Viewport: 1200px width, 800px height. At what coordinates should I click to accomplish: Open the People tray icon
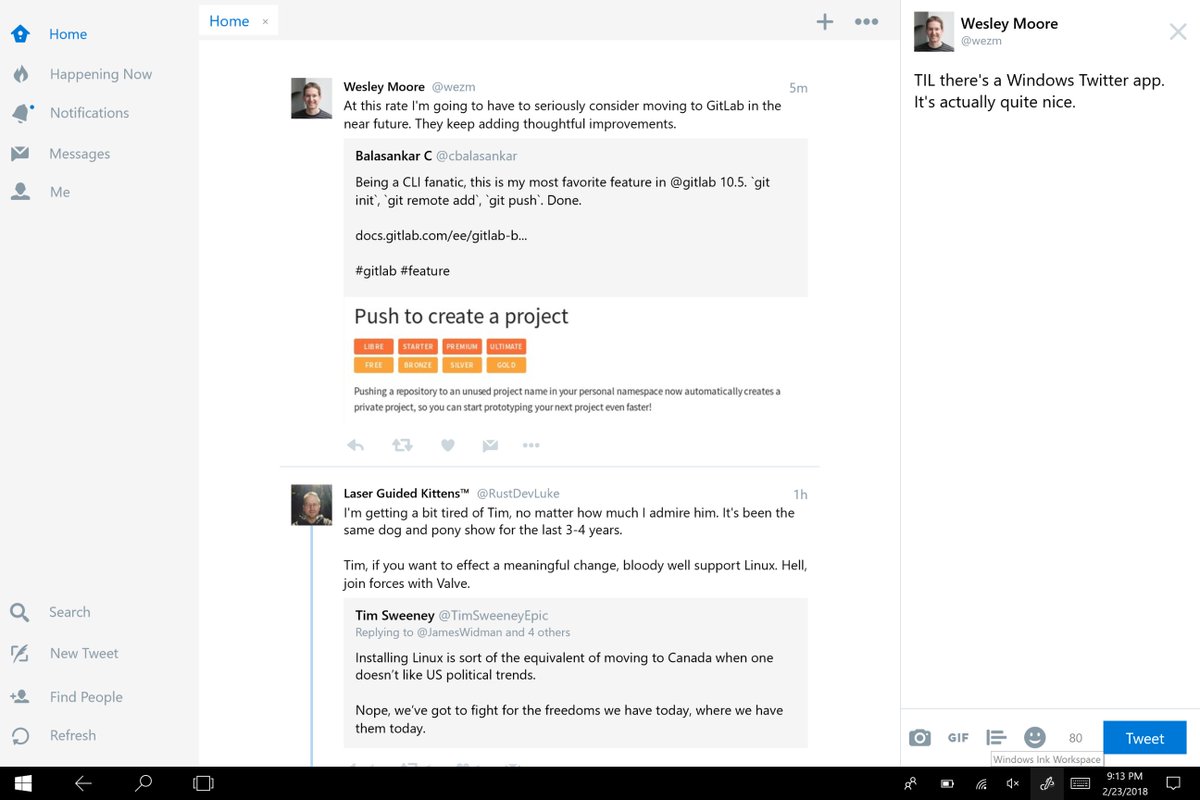click(910, 784)
